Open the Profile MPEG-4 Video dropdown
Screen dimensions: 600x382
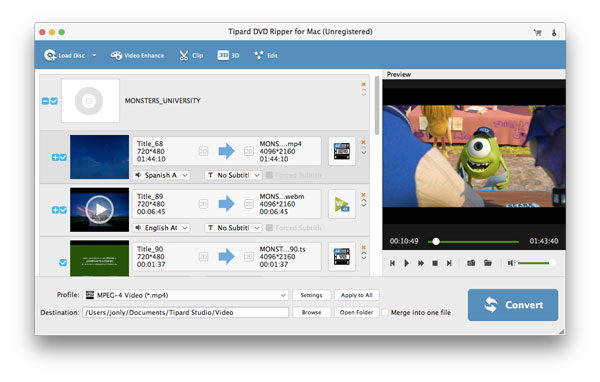click(186, 295)
